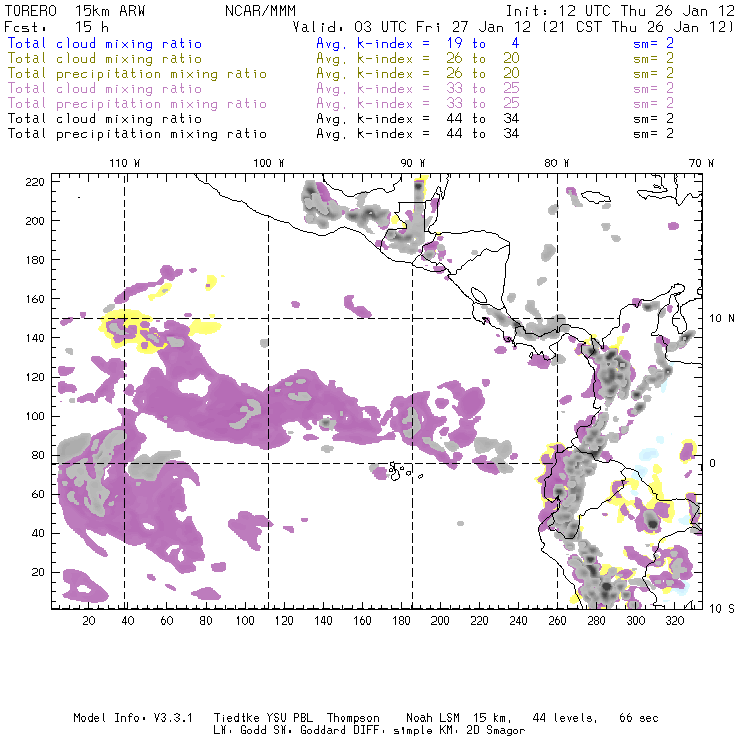Select the "110 W" longitude label

coord(125,163)
